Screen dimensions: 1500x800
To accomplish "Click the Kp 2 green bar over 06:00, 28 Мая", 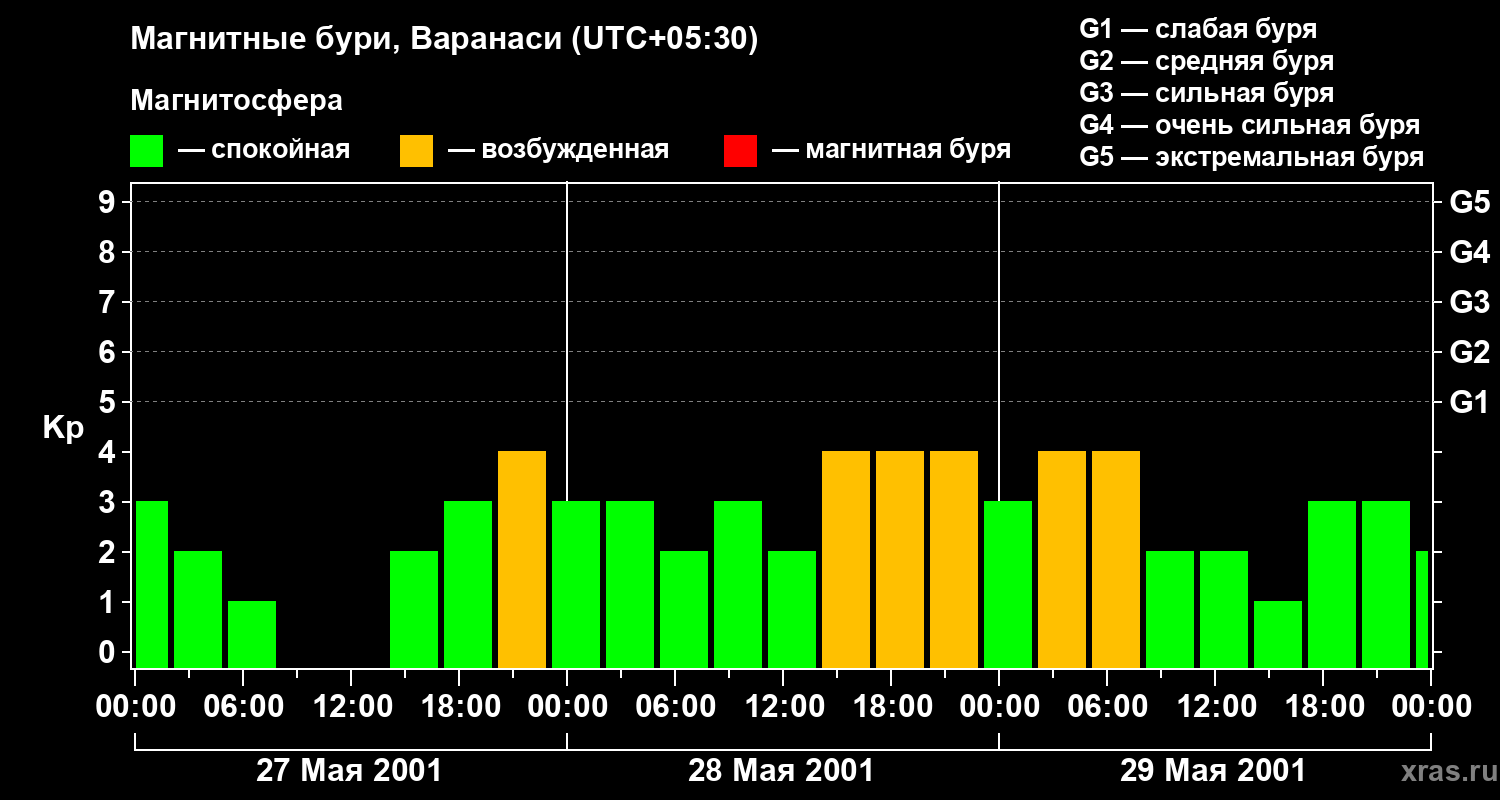I will coord(684,610).
